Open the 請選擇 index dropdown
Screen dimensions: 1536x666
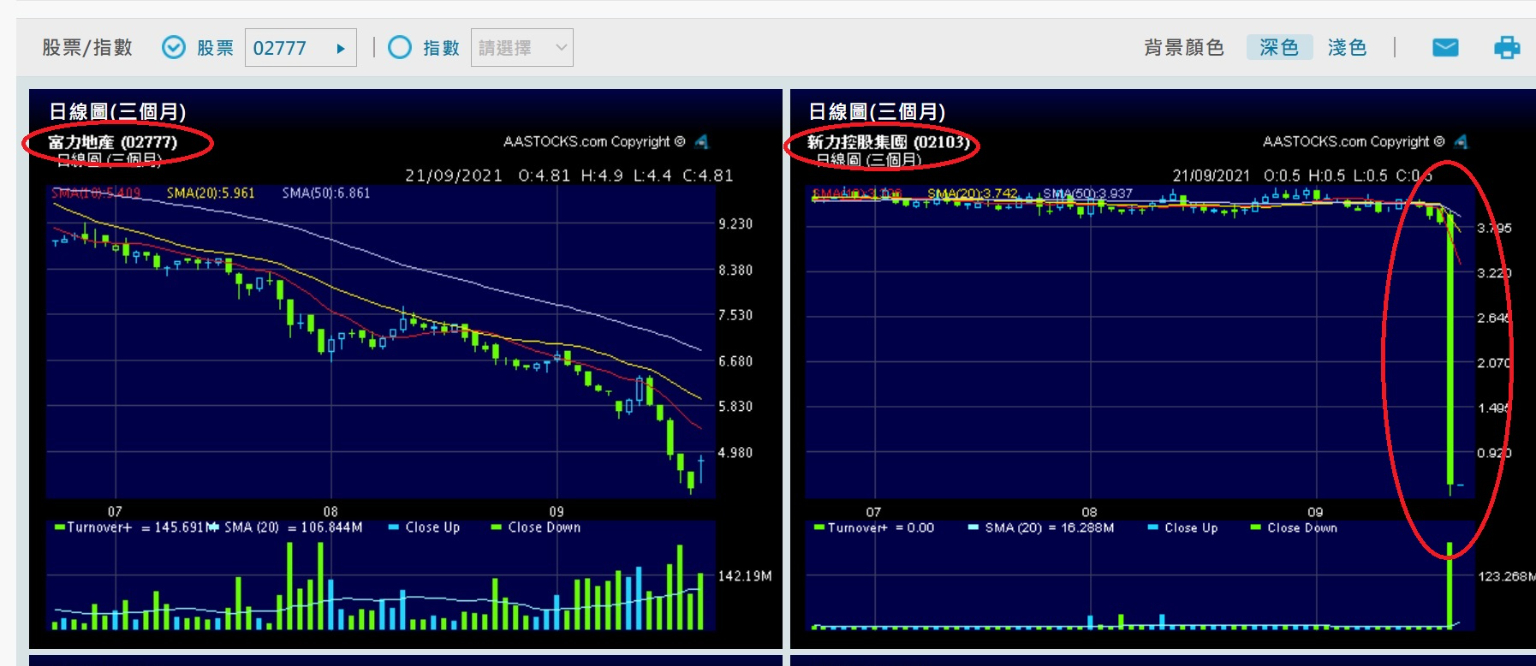[x=522, y=48]
